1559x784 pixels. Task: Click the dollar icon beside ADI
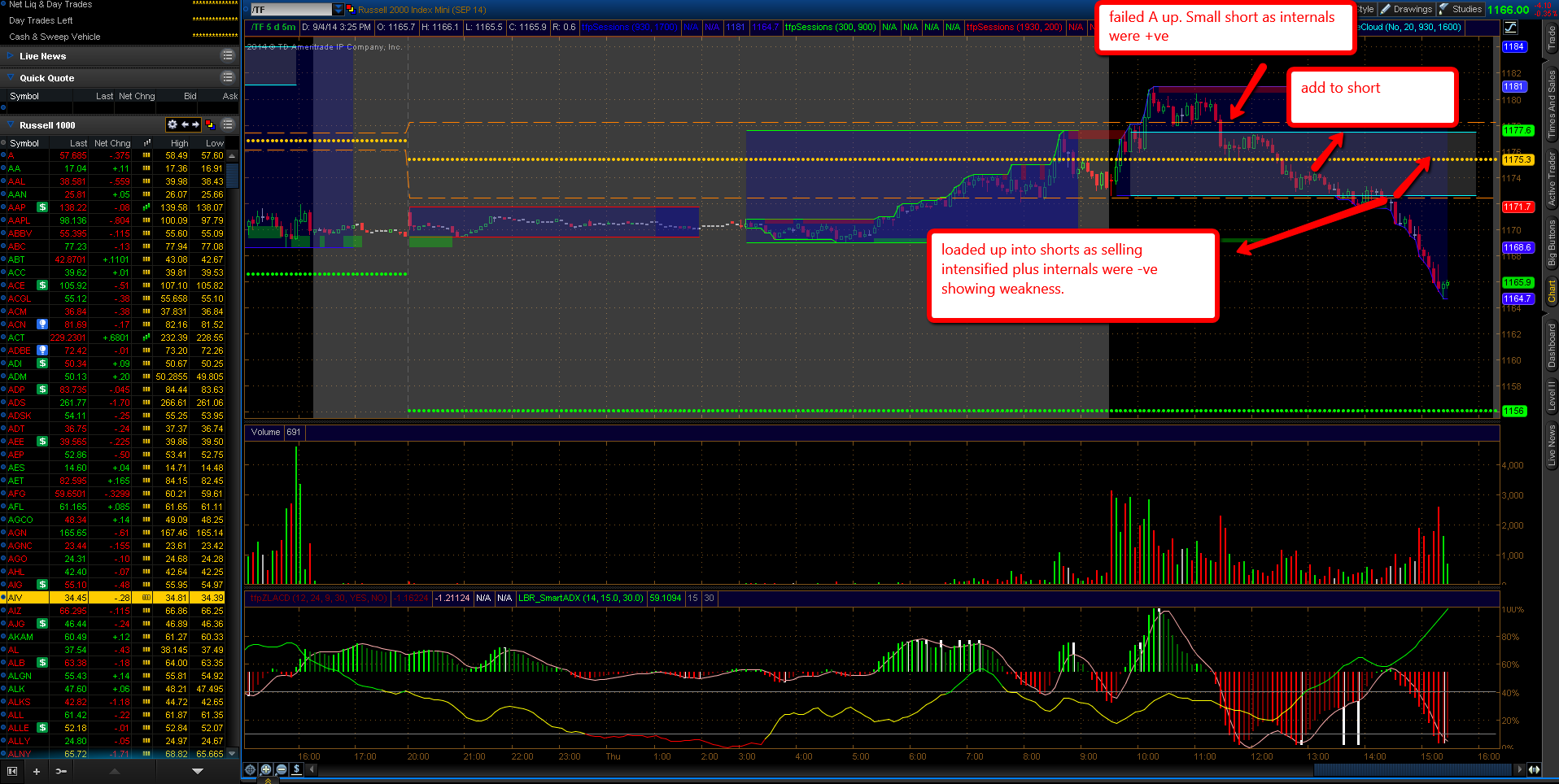(42, 364)
